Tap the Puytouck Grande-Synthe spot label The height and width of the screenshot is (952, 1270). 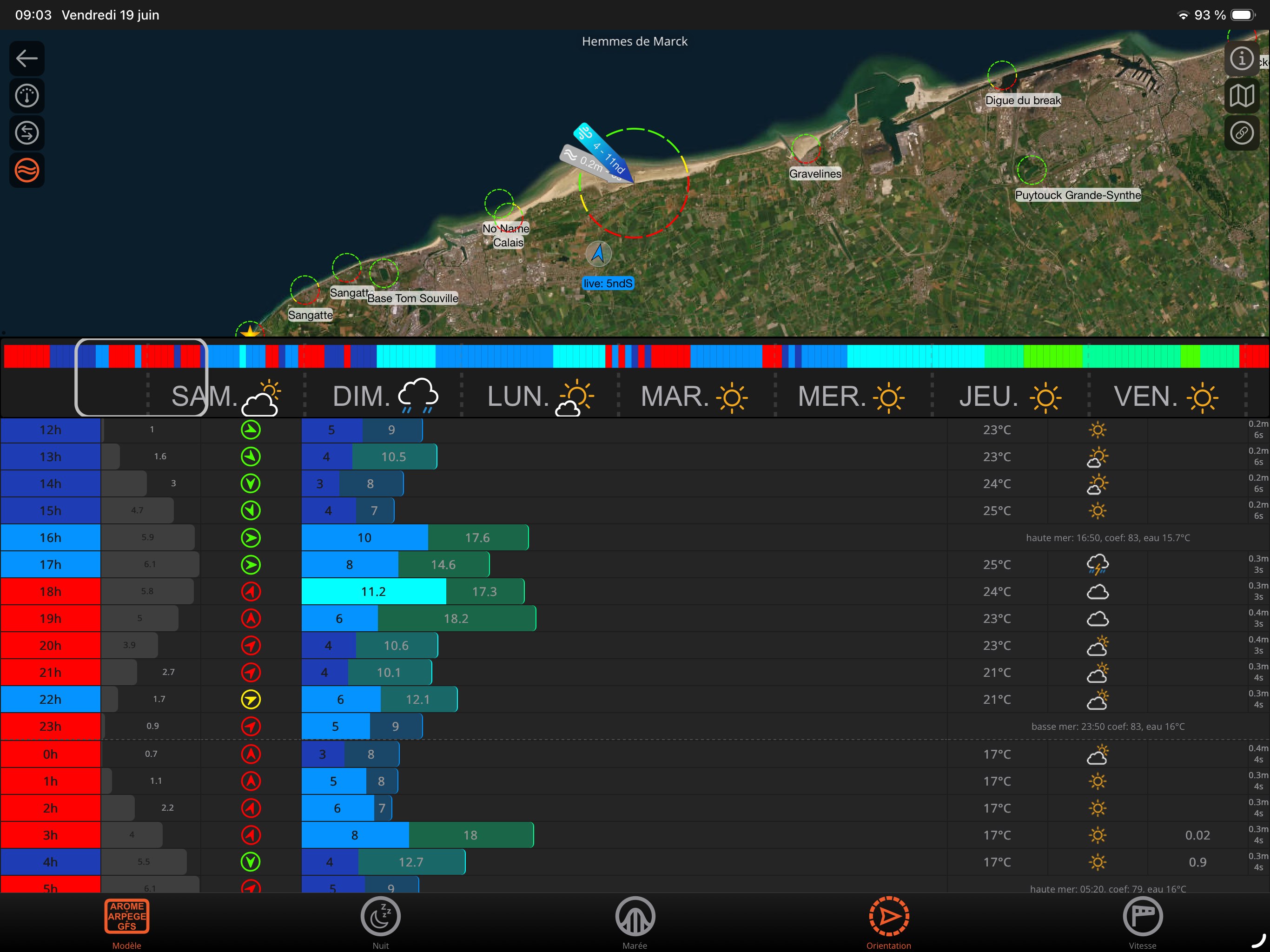(x=1078, y=195)
